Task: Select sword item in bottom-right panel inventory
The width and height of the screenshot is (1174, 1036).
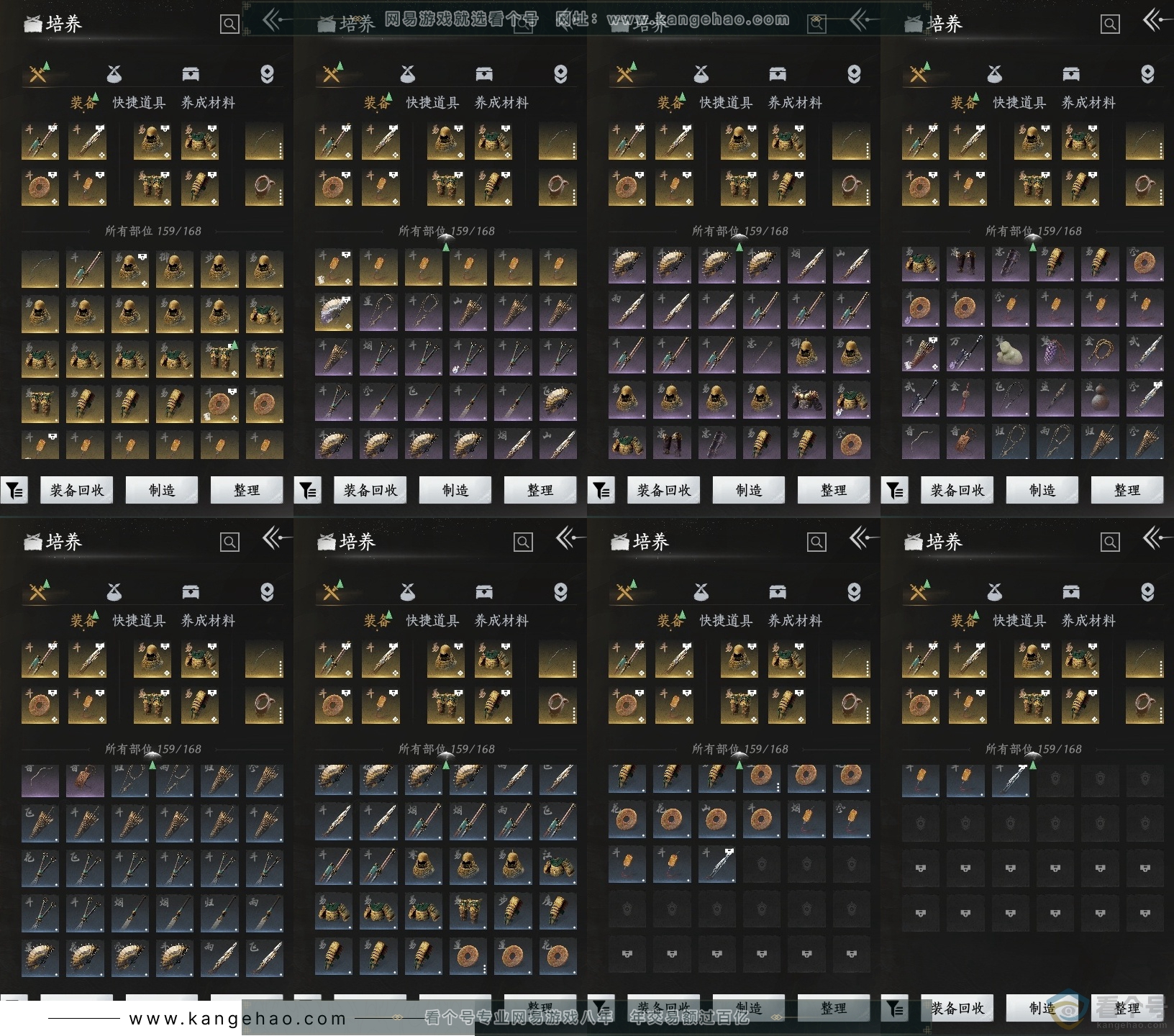Action: 1010,781
